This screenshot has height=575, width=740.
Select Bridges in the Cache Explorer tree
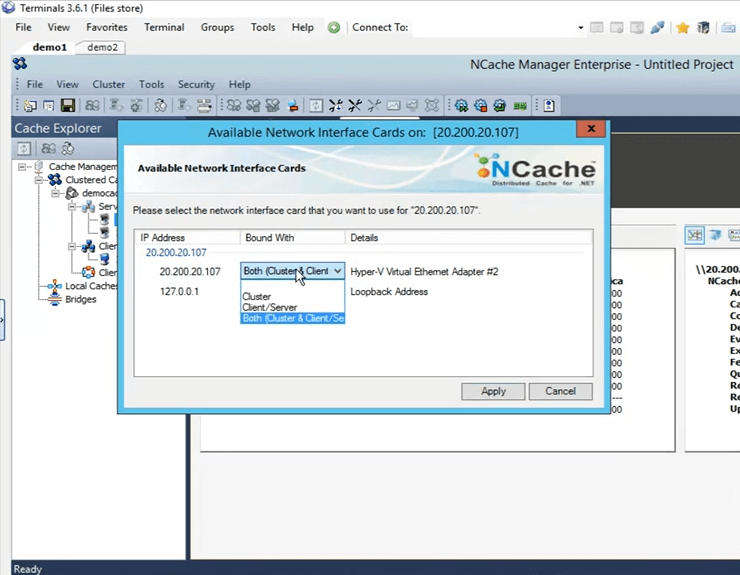coord(81,299)
